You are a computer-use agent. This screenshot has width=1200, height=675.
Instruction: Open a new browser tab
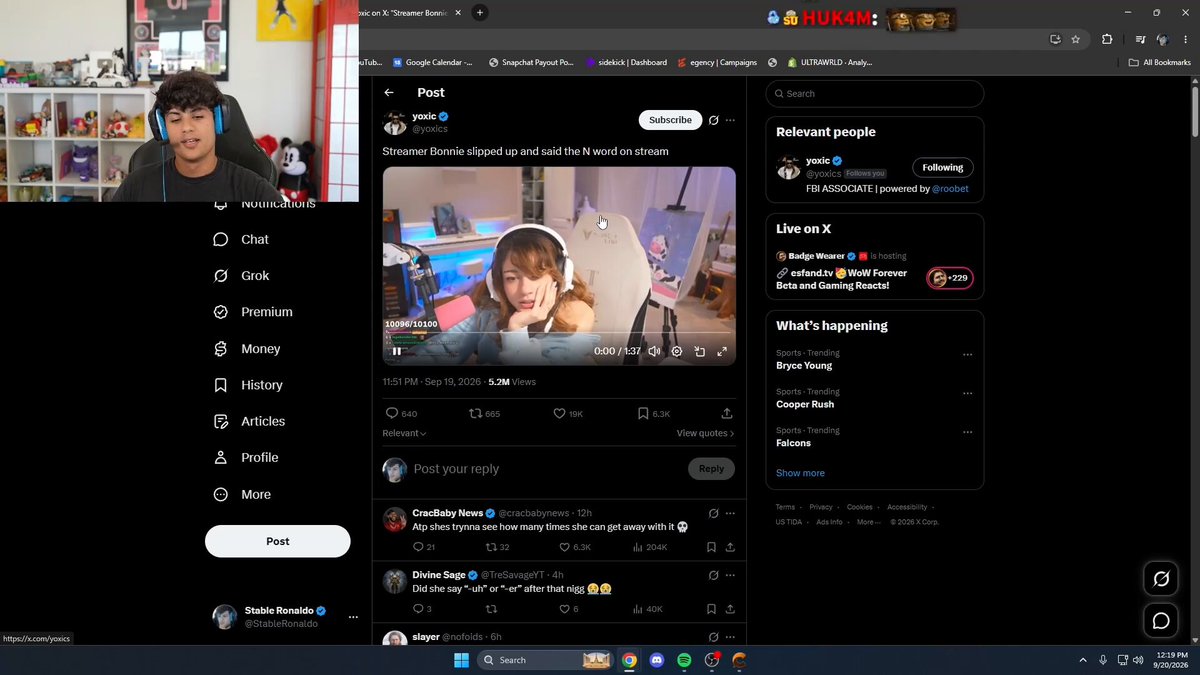coord(480,13)
